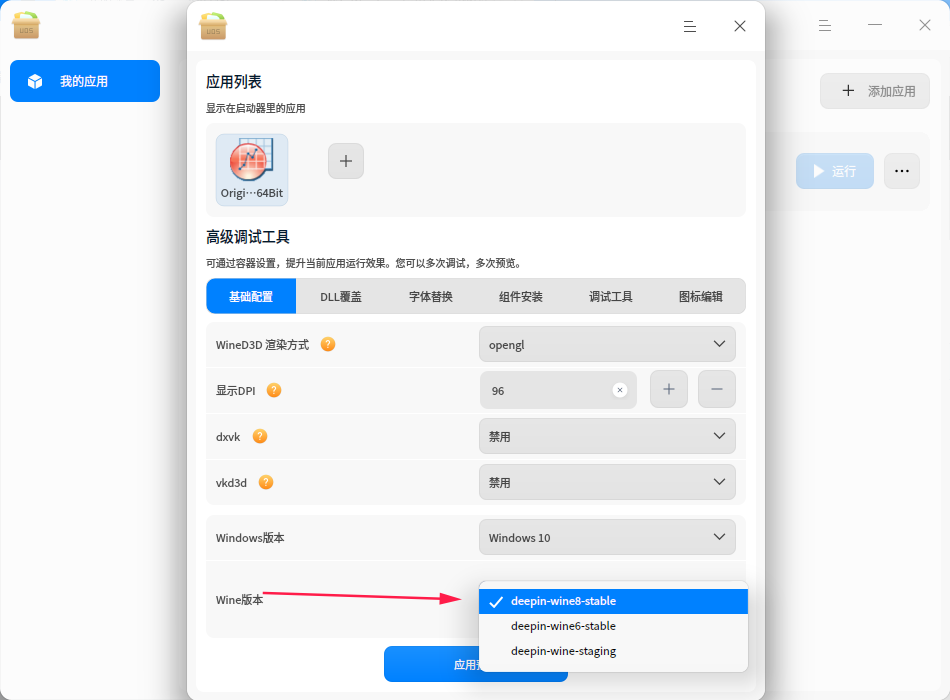Open the dialog hamburger menu
Screen dimensions: 950x700
point(689,27)
